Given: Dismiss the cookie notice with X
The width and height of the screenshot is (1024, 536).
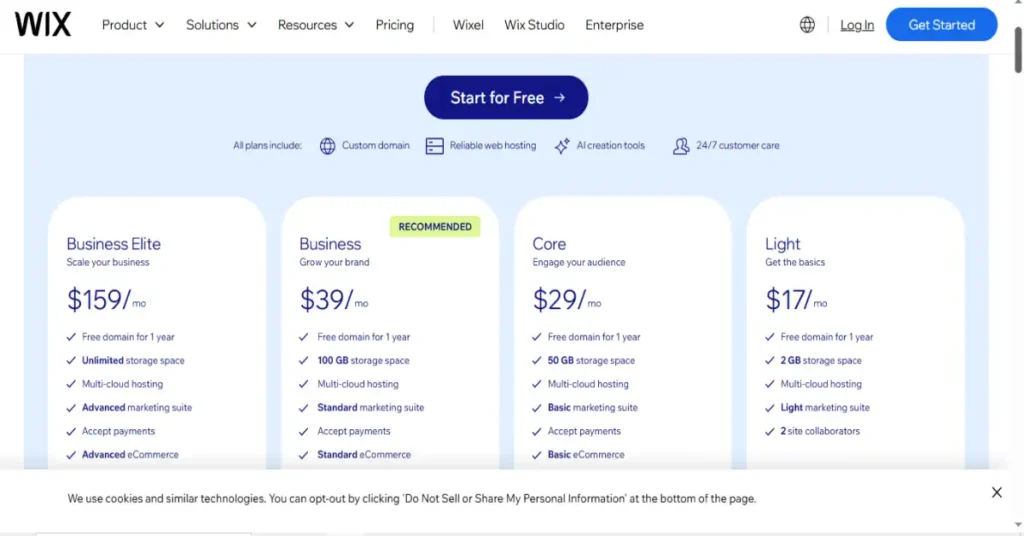Looking at the screenshot, I should (996, 492).
